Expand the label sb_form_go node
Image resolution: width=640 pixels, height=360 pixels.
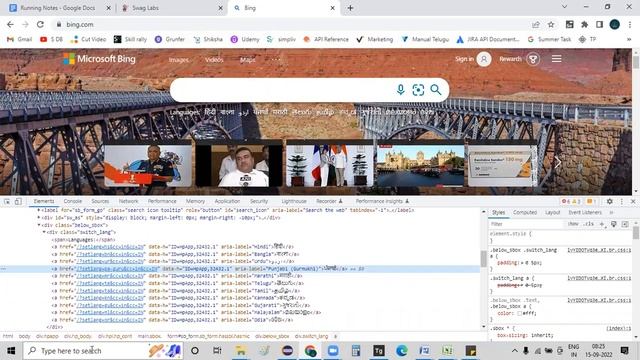point(39,210)
